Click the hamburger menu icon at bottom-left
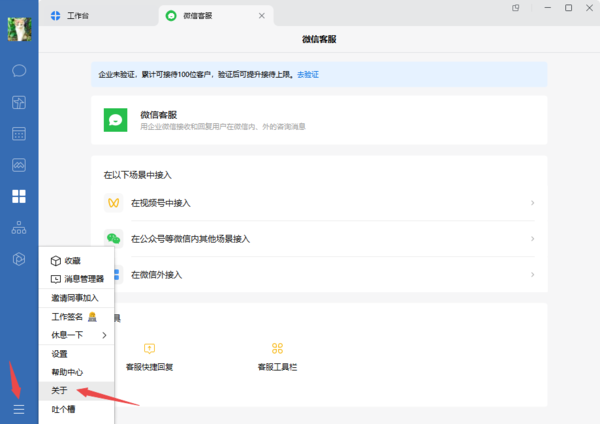Screen dimensions: 600x424 point(19,410)
